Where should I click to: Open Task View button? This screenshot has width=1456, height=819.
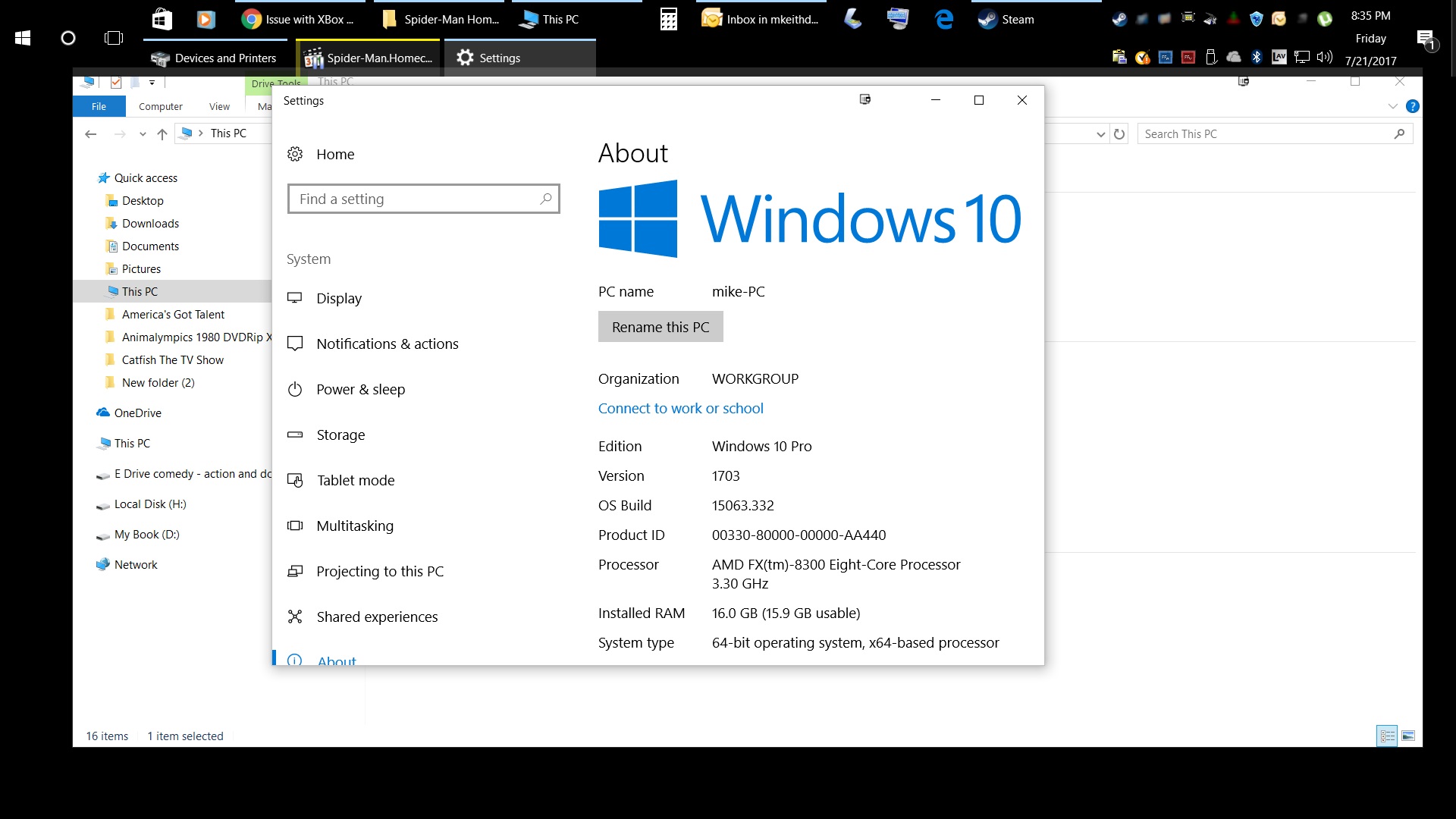[x=114, y=38]
